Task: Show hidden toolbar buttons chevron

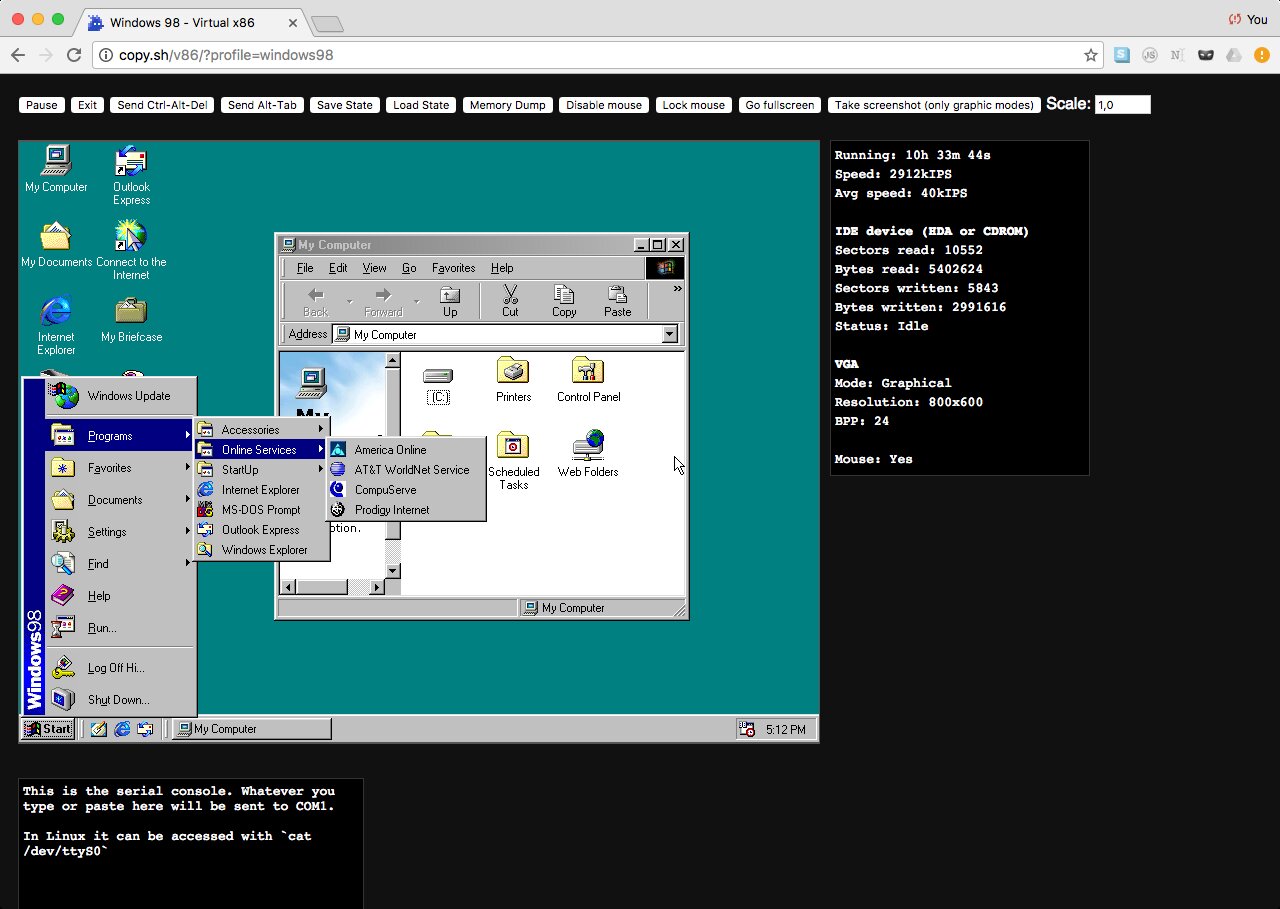Action: [677, 289]
